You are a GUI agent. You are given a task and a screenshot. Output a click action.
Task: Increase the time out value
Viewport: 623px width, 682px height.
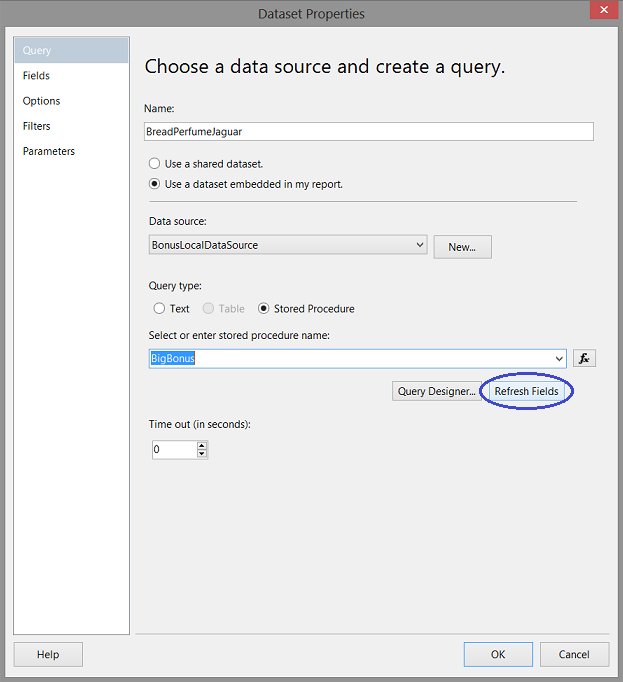pyautogui.click(x=202, y=446)
